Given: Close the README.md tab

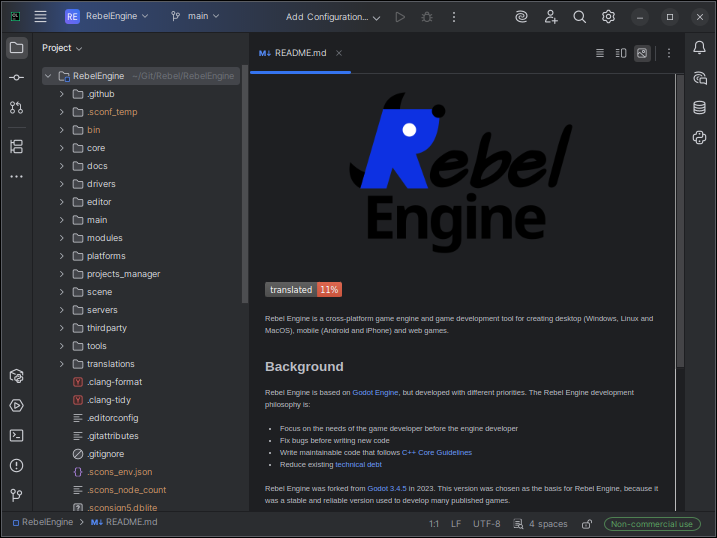Looking at the screenshot, I should pyautogui.click(x=339, y=53).
